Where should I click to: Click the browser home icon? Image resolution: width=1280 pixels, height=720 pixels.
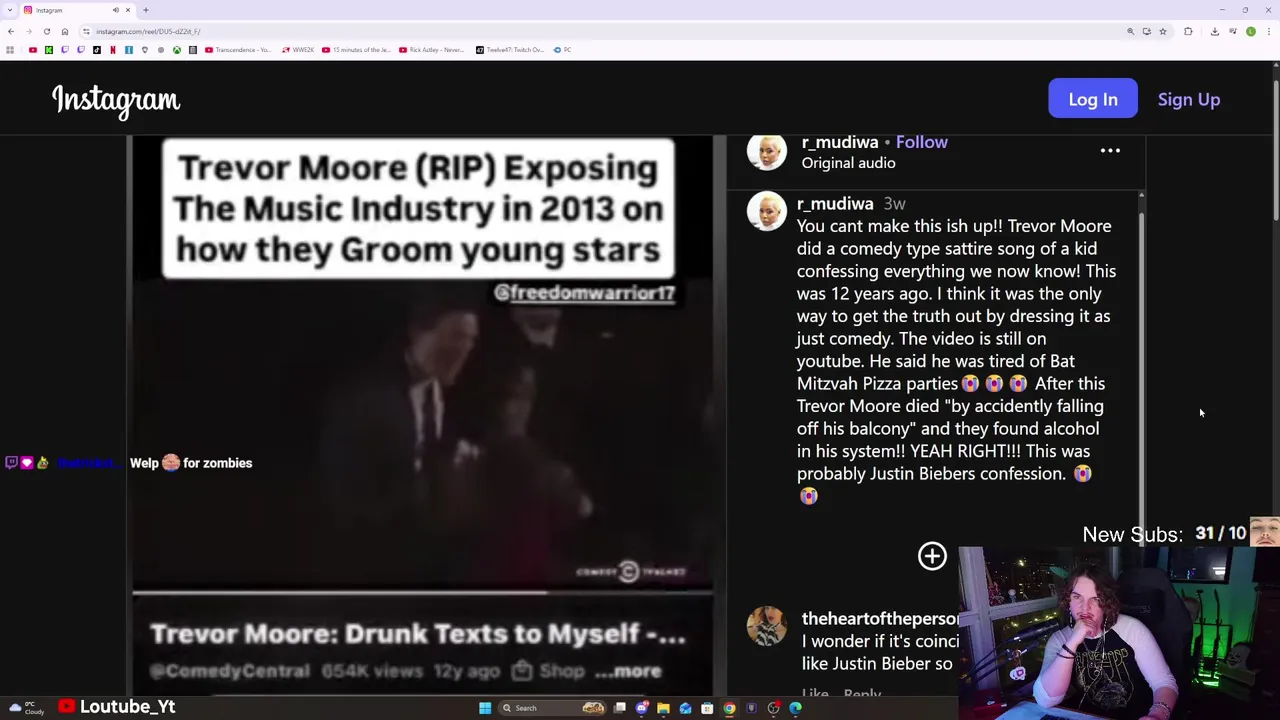pyautogui.click(x=65, y=32)
